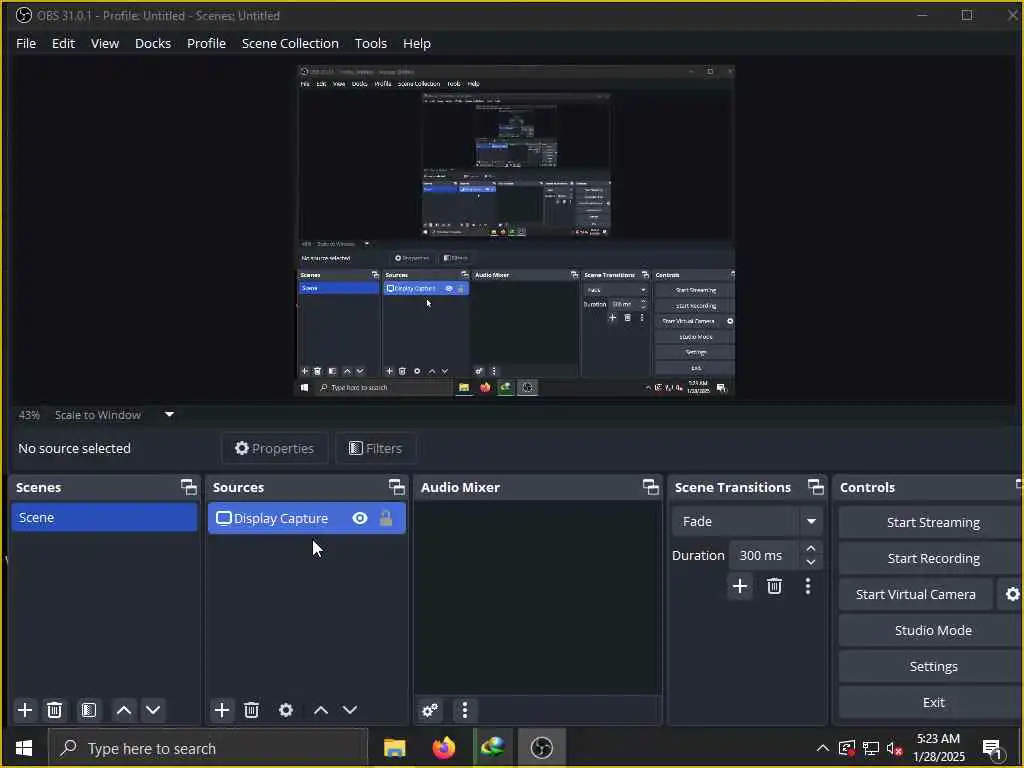1024x768 pixels.
Task: Click network icon in system tray
Action: click(870, 748)
